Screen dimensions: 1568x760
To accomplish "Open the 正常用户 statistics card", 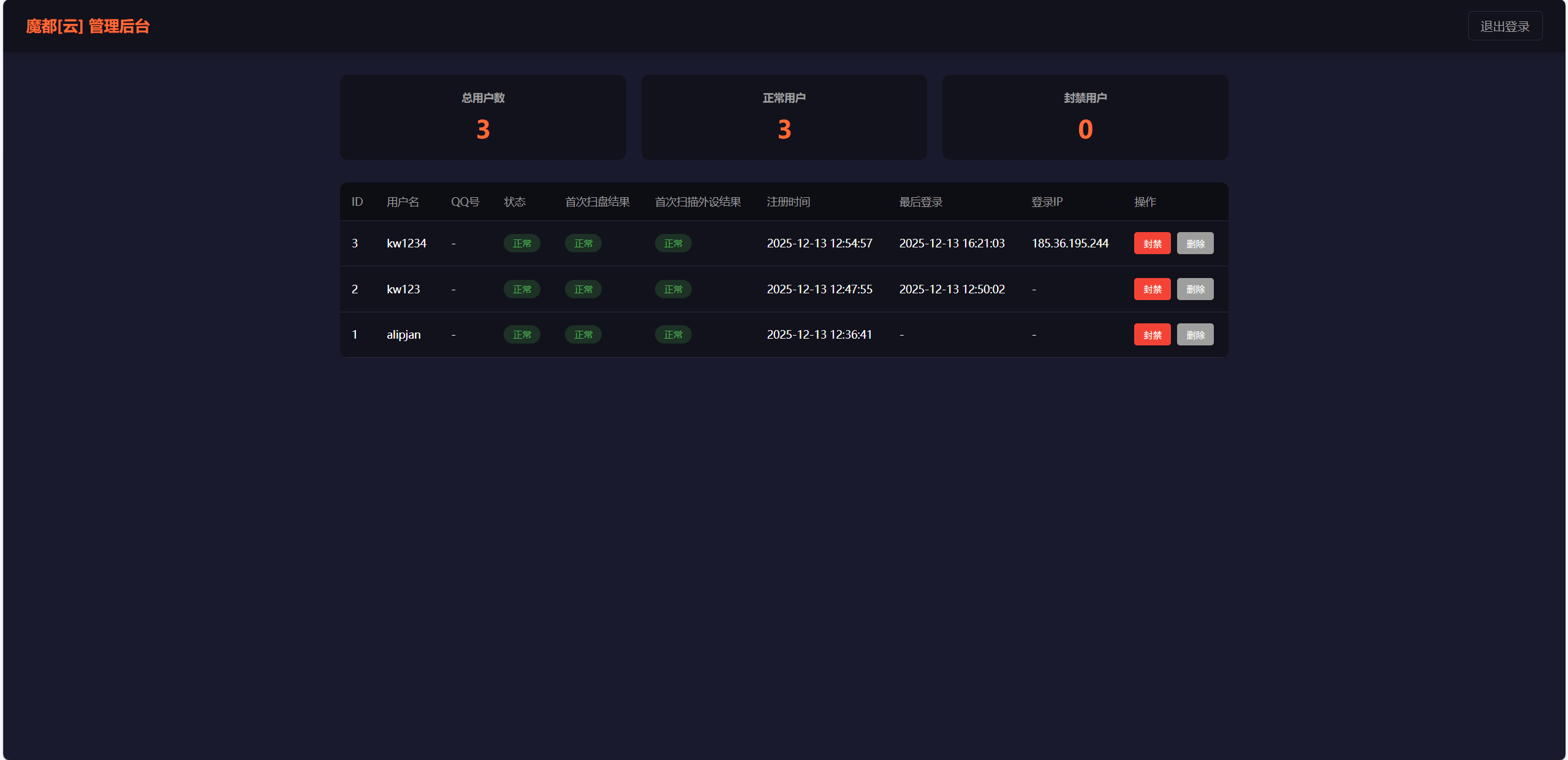I will 784,117.
